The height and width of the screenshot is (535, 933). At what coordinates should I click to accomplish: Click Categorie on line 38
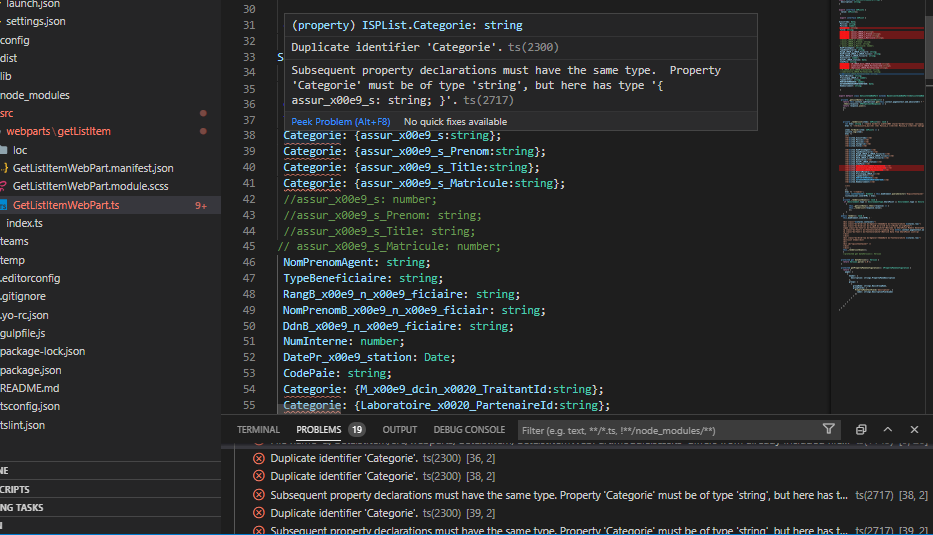[x=312, y=136]
